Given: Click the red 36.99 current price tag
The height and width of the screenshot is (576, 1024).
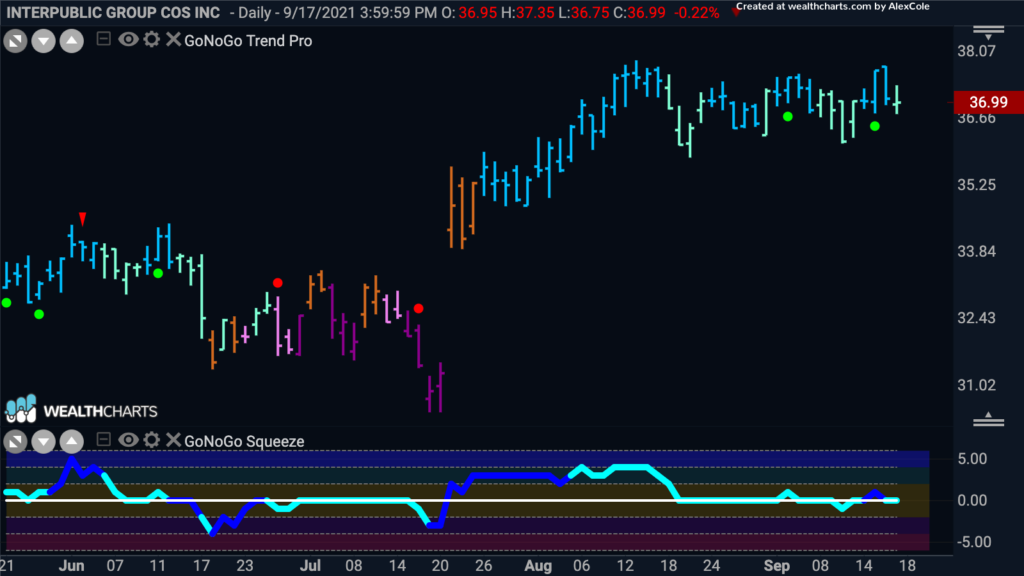Looking at the screenshot, I should pos(987,102).
